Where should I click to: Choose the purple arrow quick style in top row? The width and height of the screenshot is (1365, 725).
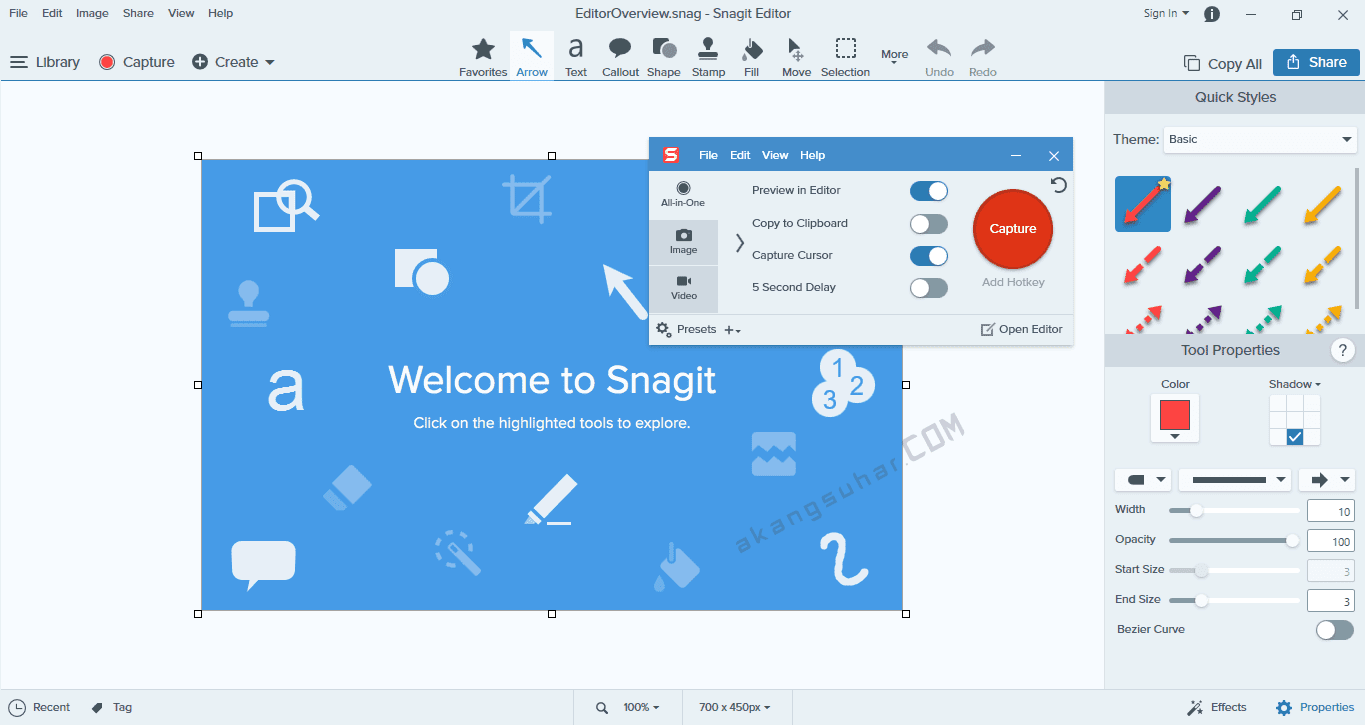1203,204
